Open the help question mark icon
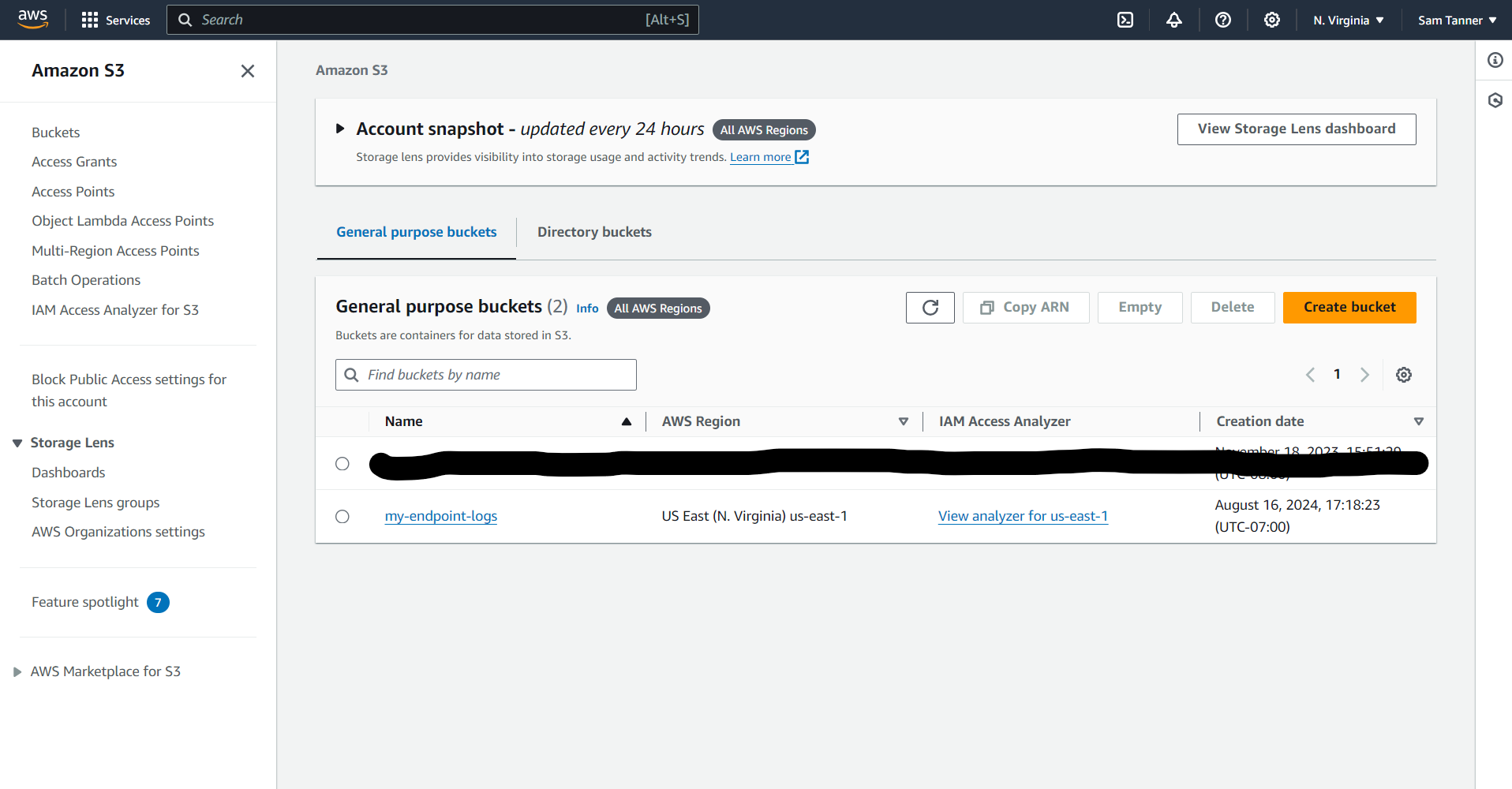1512x789 pixels. coord(1223,20)
